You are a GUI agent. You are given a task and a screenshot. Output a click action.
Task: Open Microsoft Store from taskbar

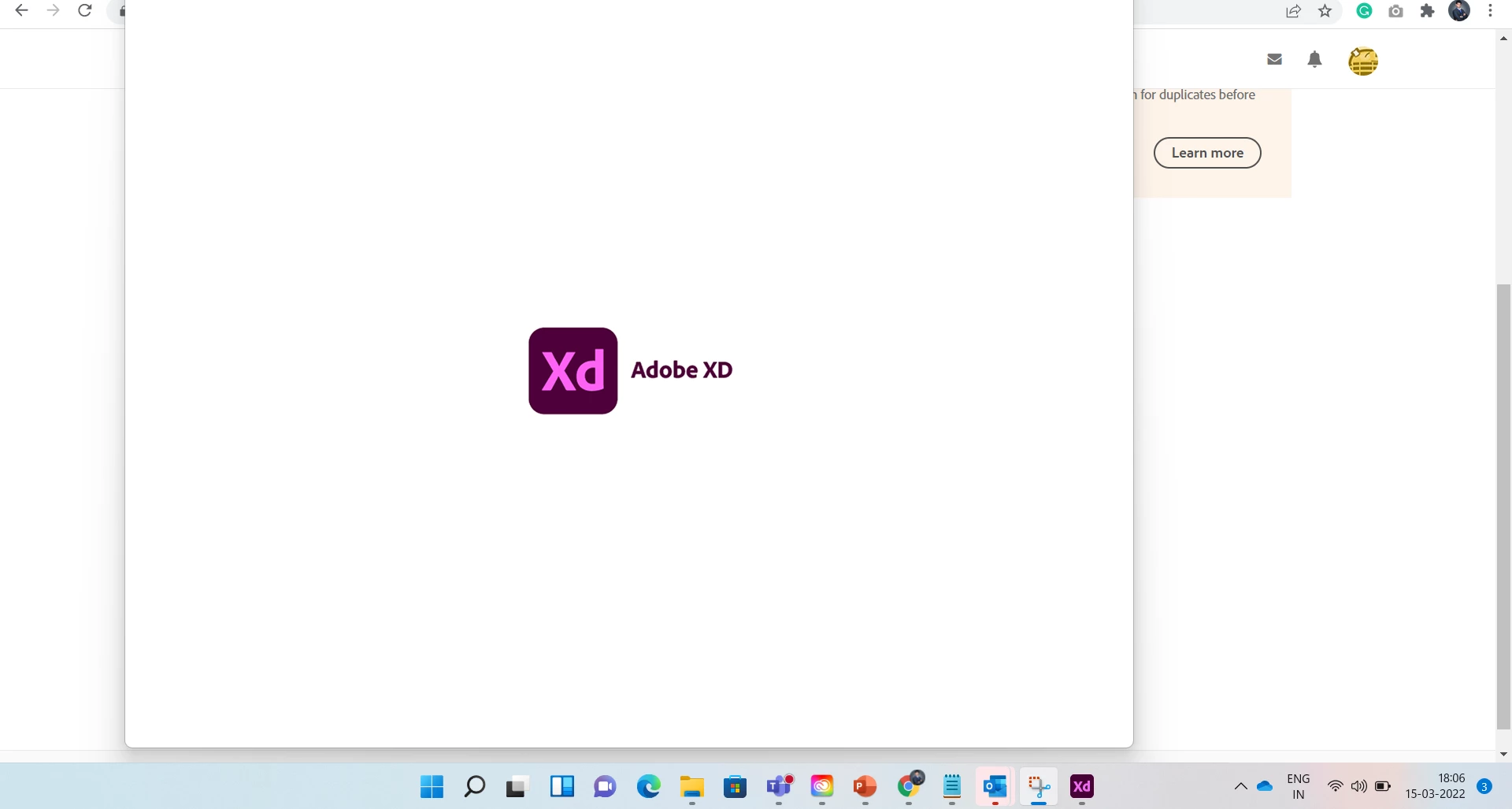coord(736,786)
